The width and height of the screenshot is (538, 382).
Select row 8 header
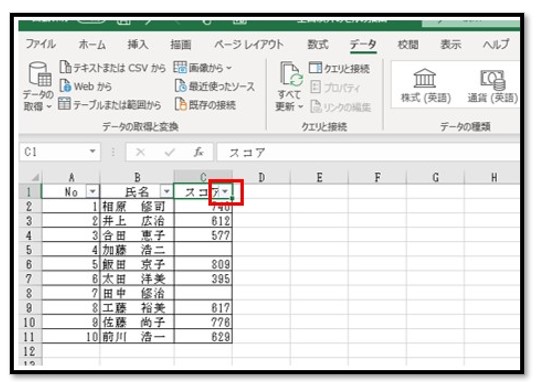click(x=30, y=293)
